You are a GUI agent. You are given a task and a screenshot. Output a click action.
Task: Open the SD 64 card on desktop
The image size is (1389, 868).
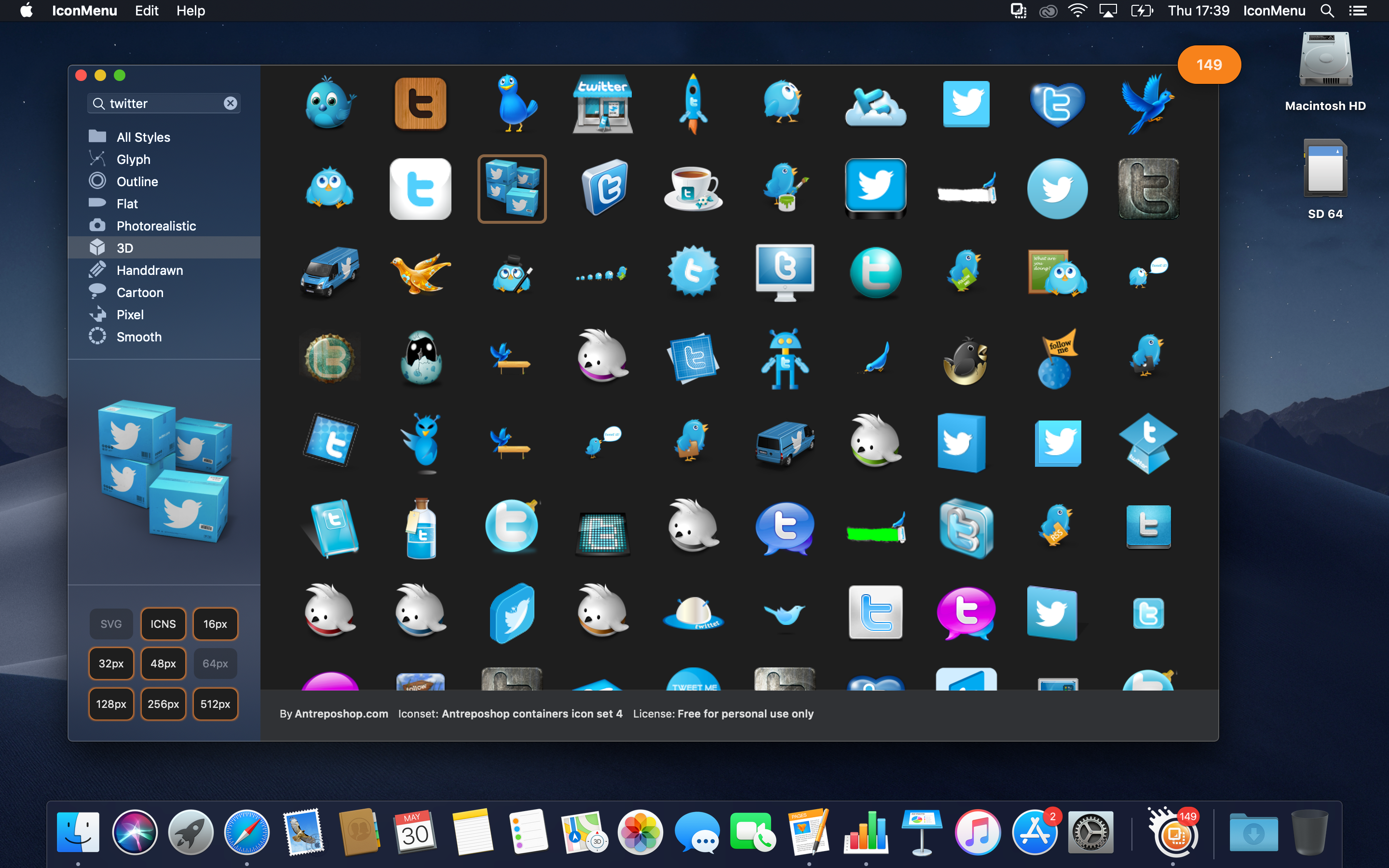[1325, 179]
